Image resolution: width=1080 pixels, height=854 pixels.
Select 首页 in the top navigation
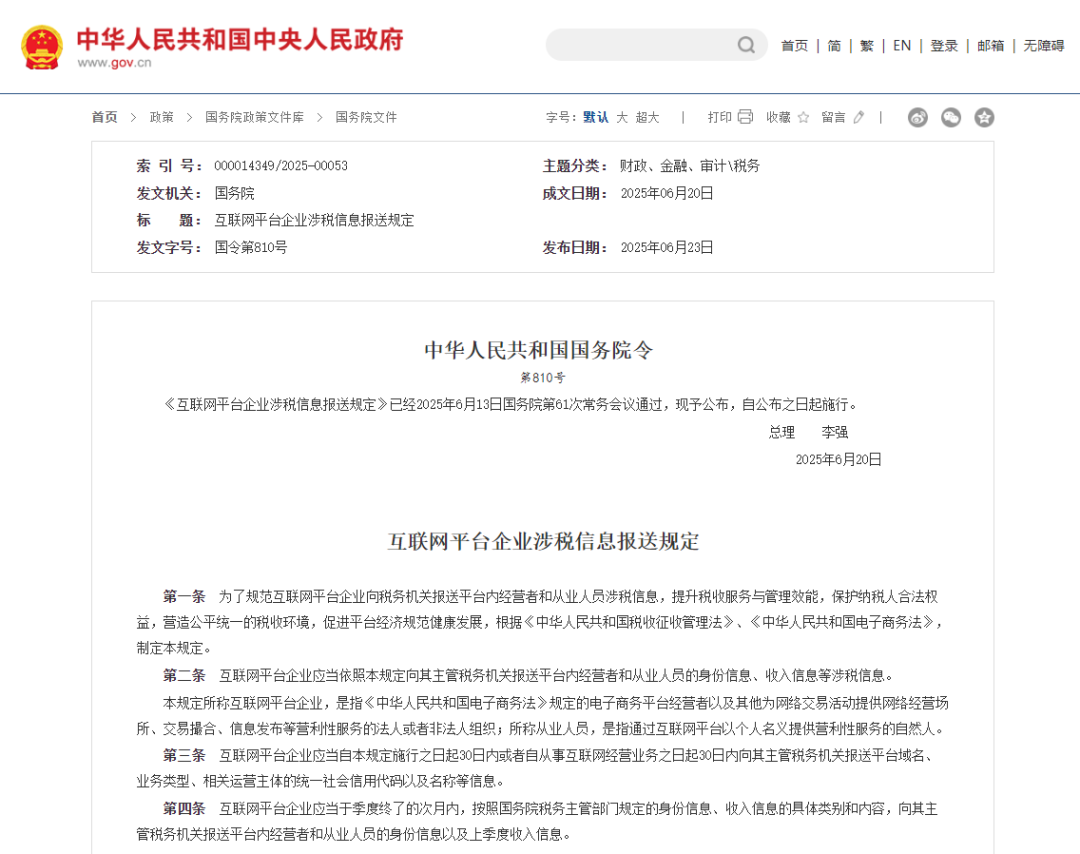pyautogui.click(x=794, y=45)
